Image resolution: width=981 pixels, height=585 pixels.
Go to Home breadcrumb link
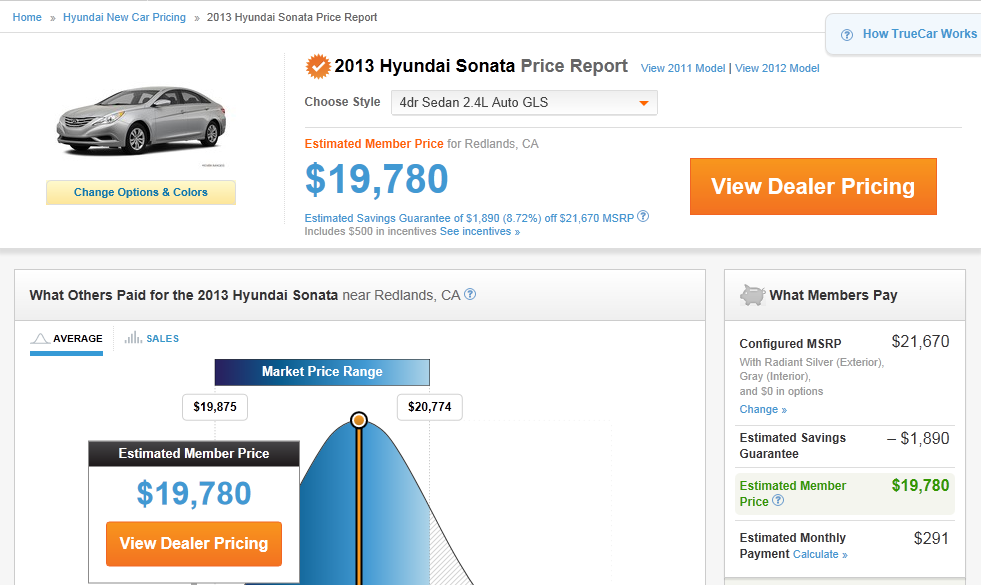(x=27, y=17)
